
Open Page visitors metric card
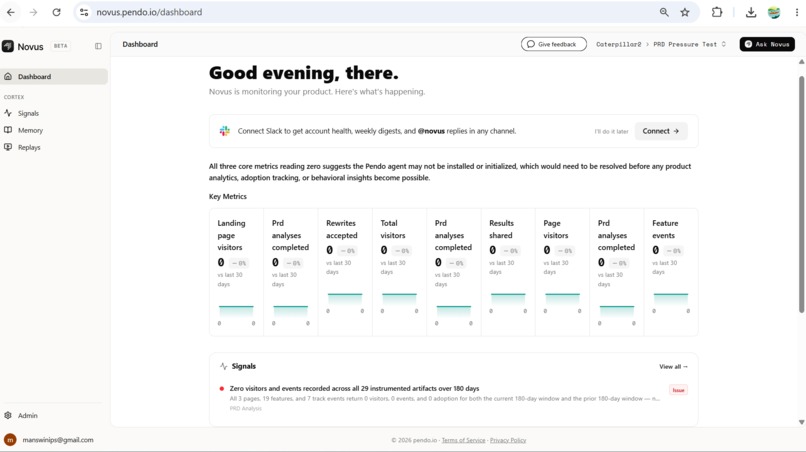(x=562, y=273)
